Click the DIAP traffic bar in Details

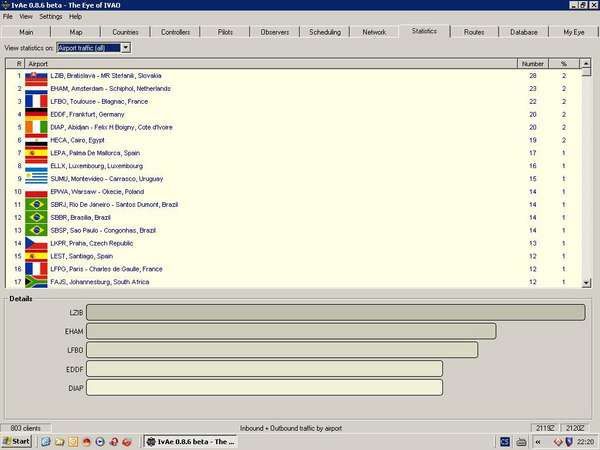tap(264, 388)
